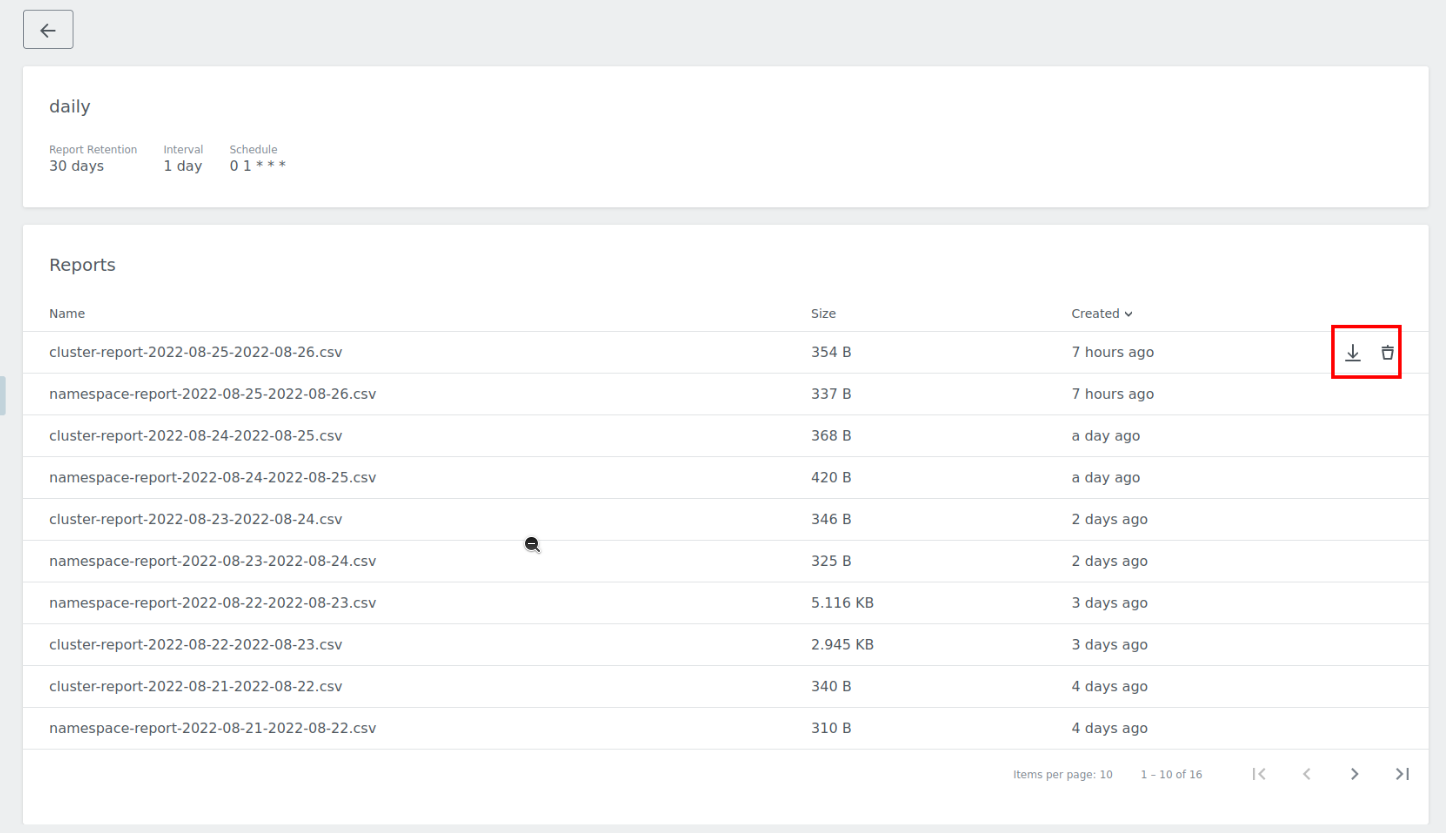Screen dimensions: 1450x833
Task: Select the Reports section heading
Action: click(x=82, y=264)
